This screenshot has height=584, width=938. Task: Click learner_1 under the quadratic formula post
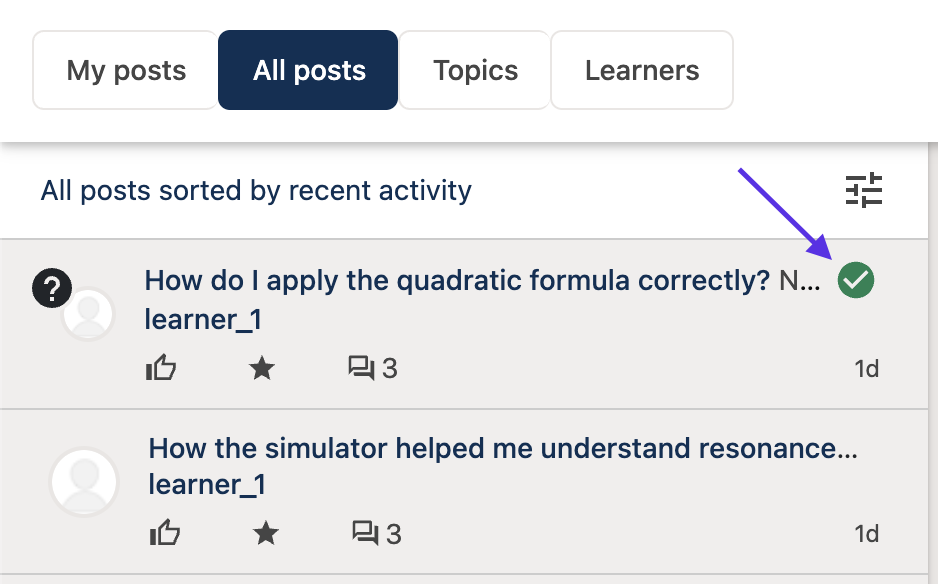pyautogui.click(x=203, y=320)
